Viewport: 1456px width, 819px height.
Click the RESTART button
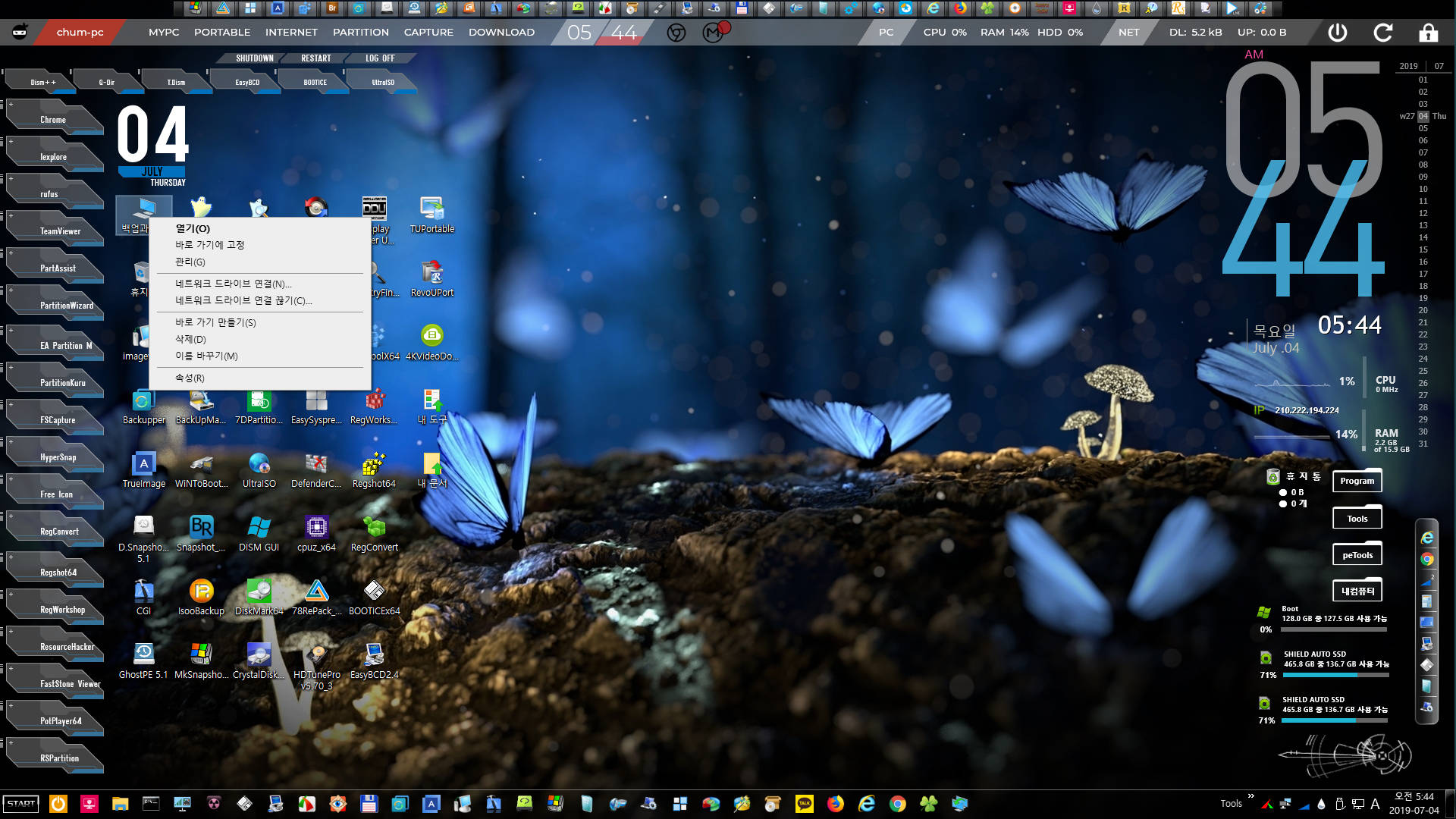tap(315, 58)
